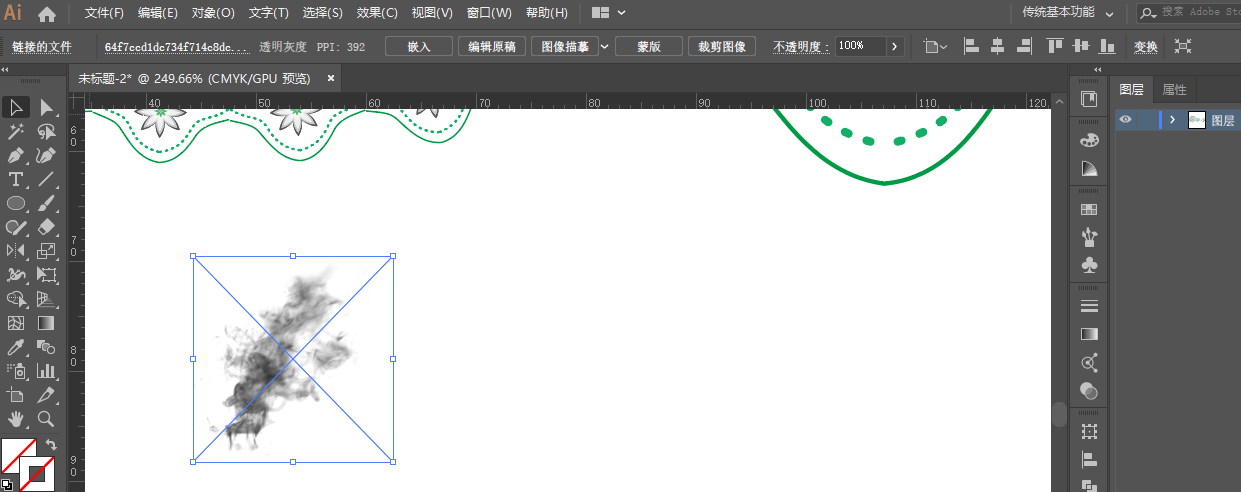Open the Symbols panel club icon

tap(1089, 265)
